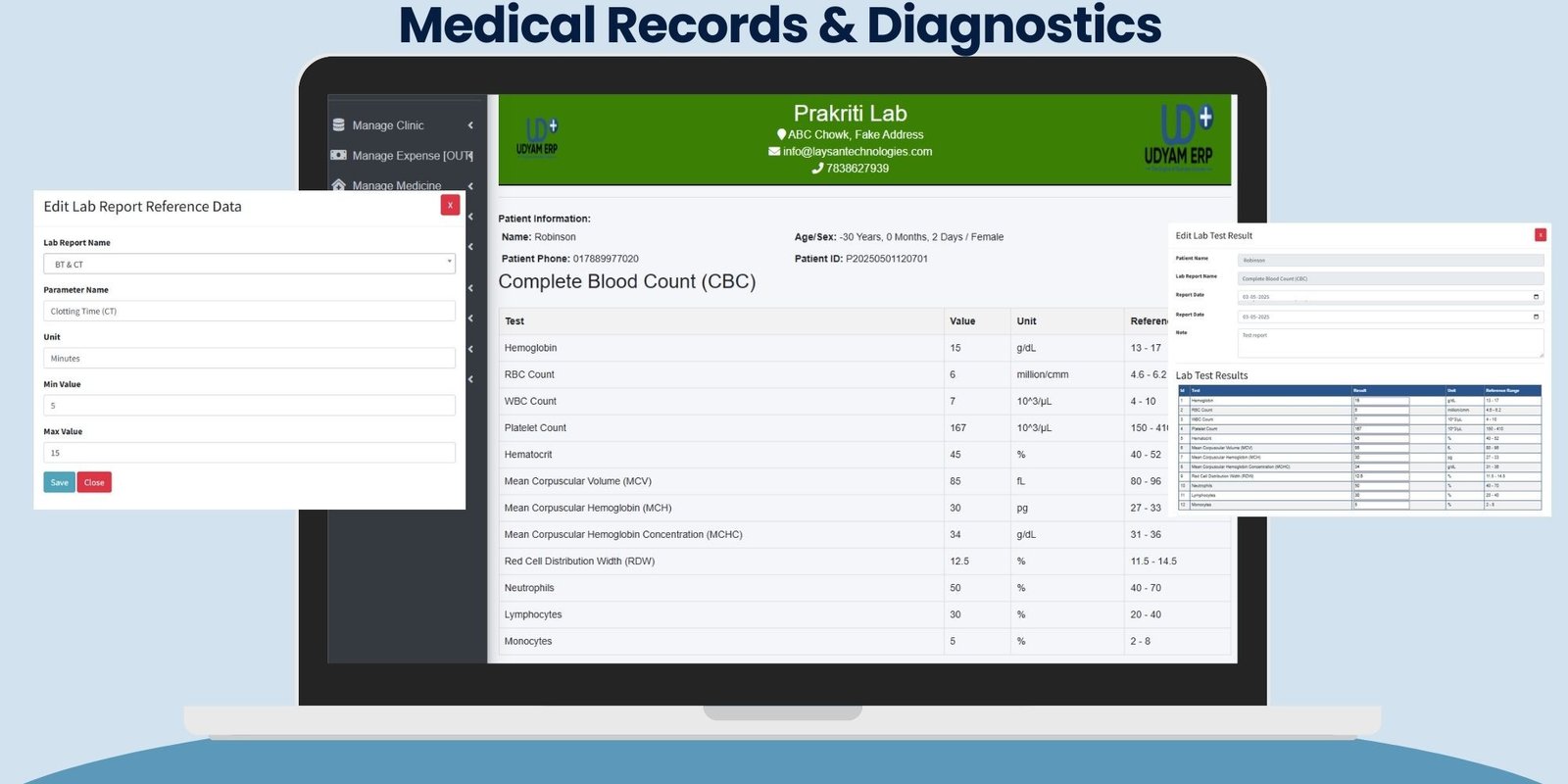The height and width of the screenshot is (784, 1568).
Task: Expand the Manage Medicine menu chevron
Action: [470, 185]
